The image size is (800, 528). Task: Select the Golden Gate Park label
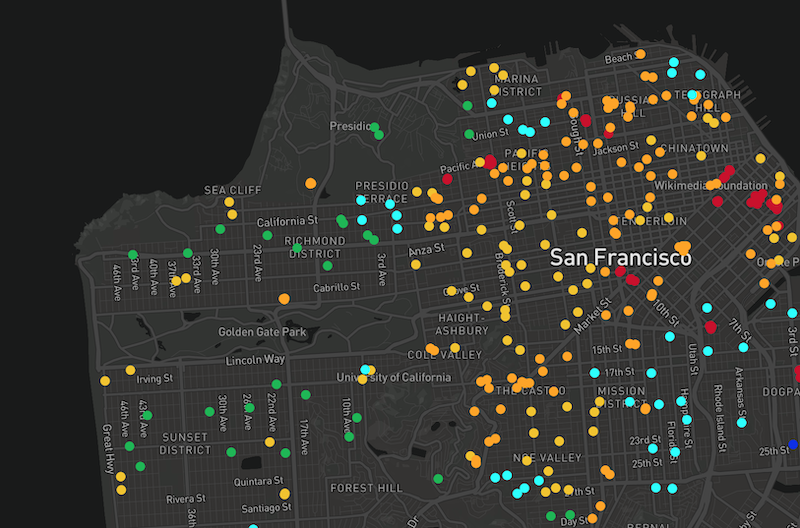pyautogui.click(x=262, y=332)
